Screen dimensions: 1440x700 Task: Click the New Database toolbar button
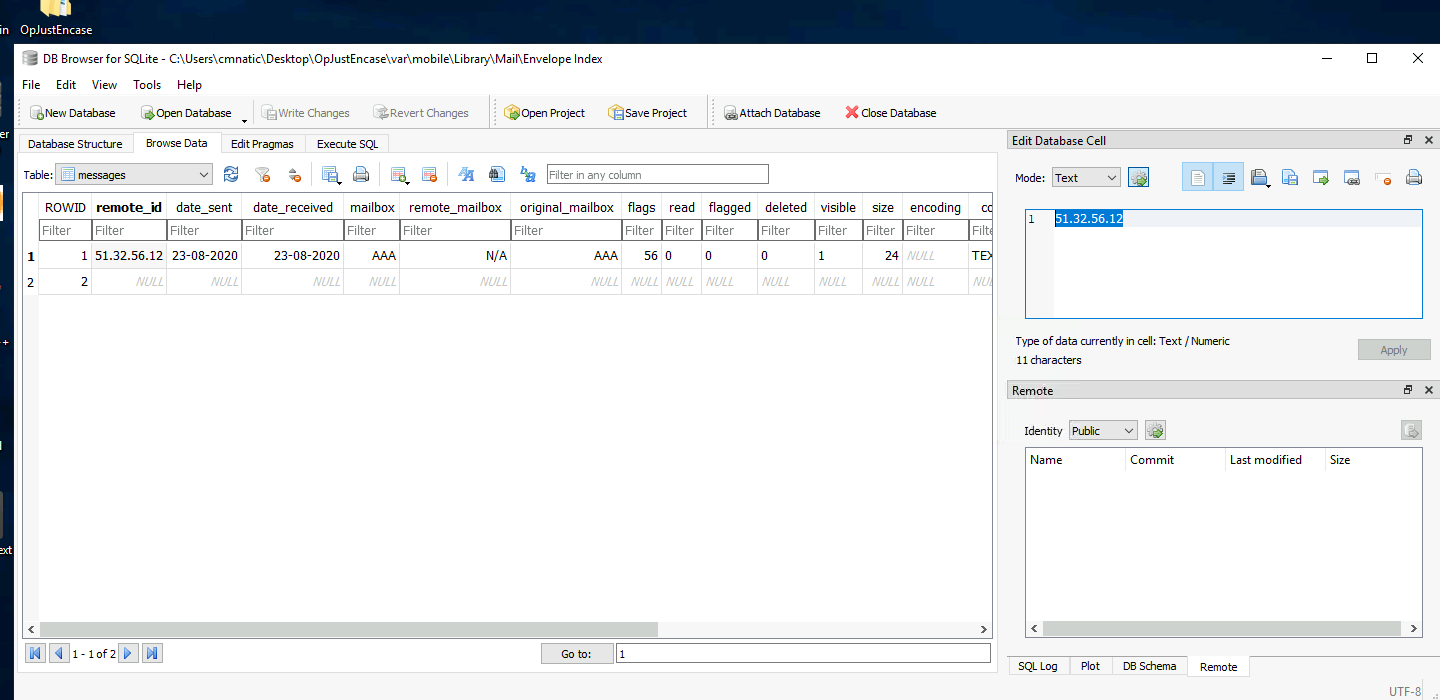pyautogui.click(x=73, y=113)
